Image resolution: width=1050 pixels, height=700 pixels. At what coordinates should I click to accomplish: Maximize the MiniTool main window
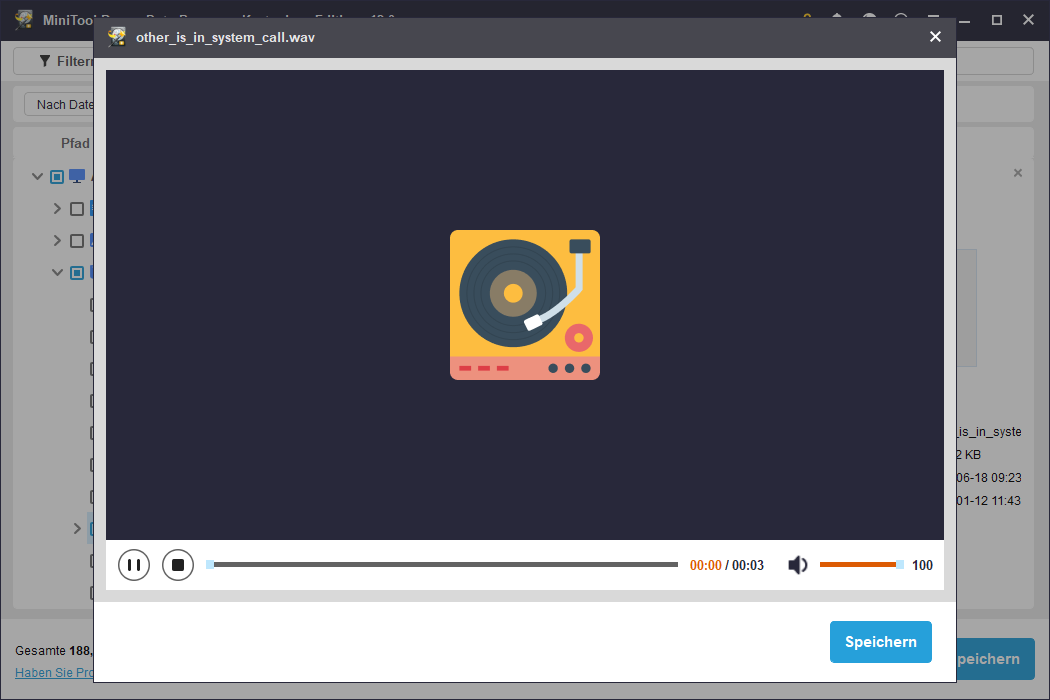[x=996, y=20]
